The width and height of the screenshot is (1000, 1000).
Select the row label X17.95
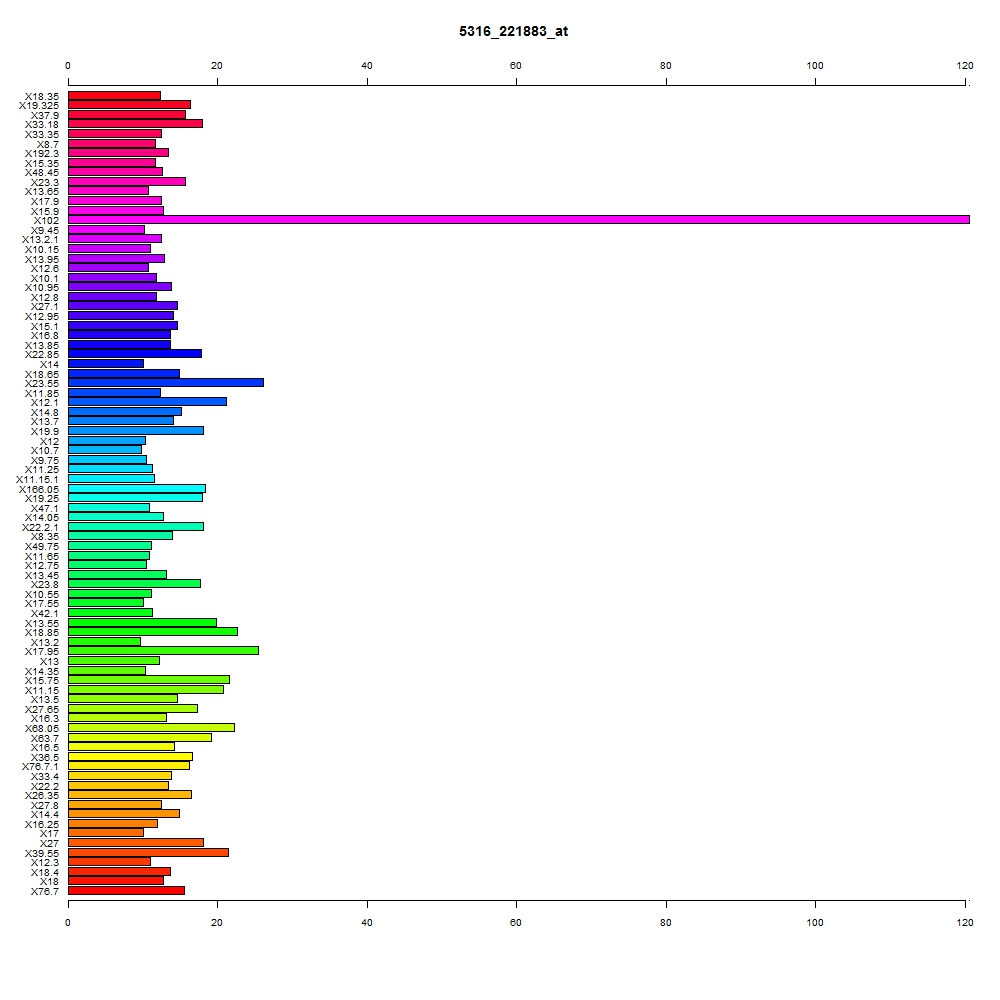pyautogui.click(x=42, y=651)
